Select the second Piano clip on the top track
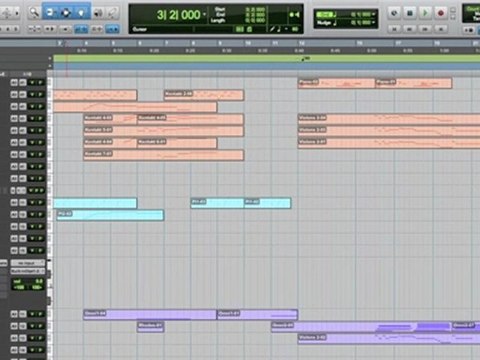Image resolution: width=480 pixels, height=360 pixels. click(414, 83)
